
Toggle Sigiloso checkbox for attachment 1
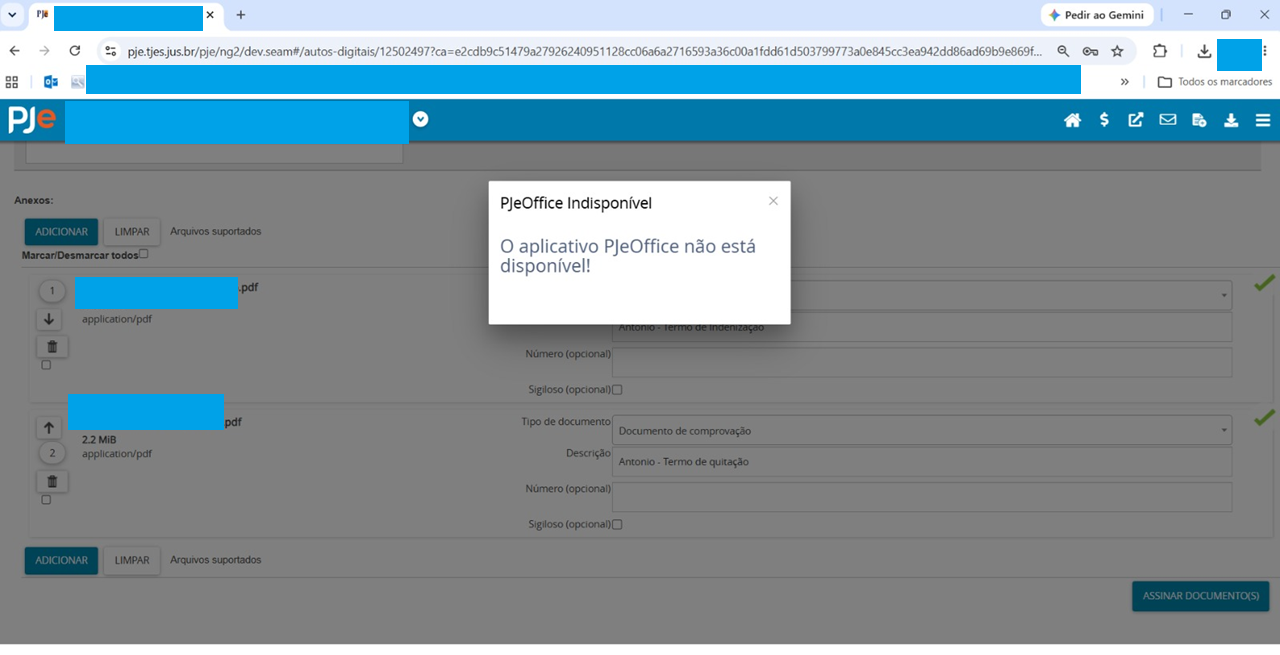point(617,390)
